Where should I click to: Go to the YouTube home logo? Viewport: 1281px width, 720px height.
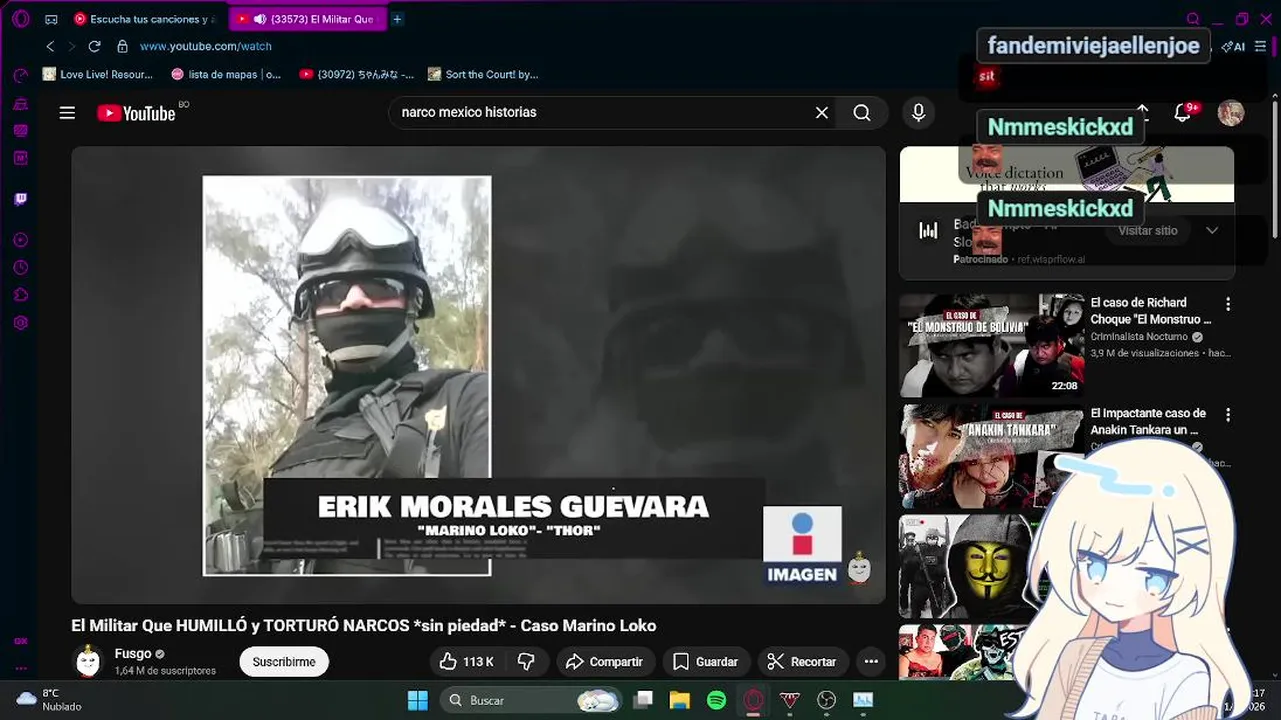click(137, 113)
